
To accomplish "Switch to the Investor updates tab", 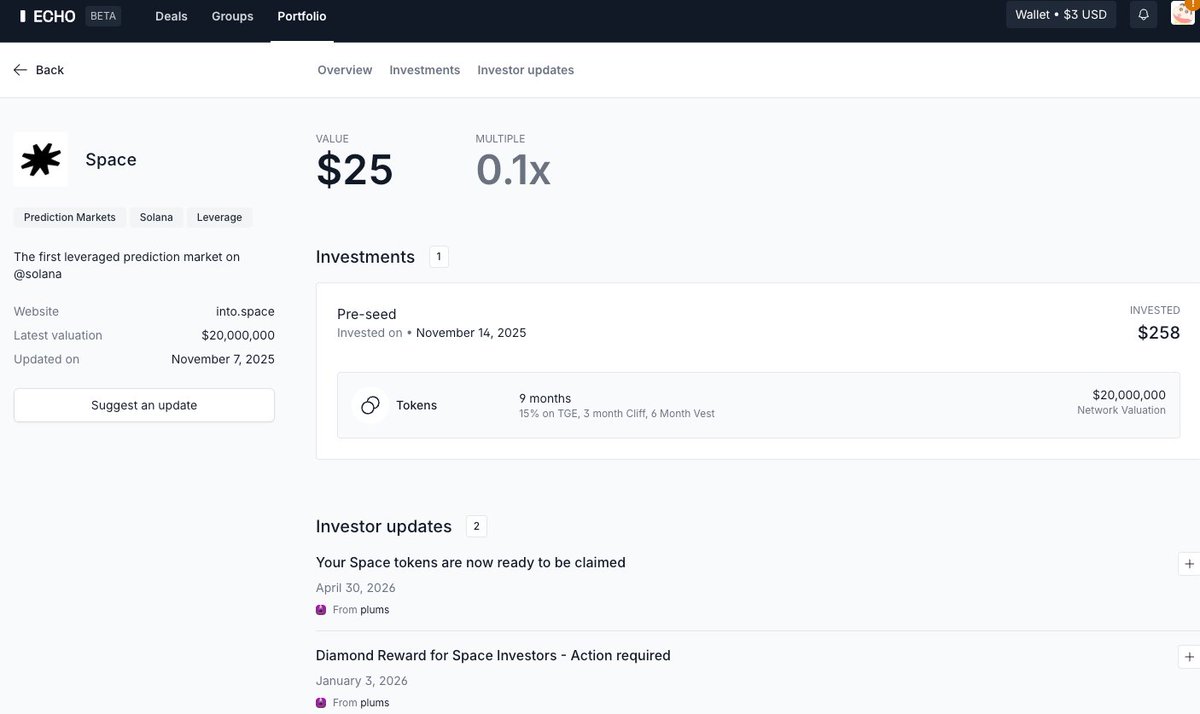I will click(526, 70).
